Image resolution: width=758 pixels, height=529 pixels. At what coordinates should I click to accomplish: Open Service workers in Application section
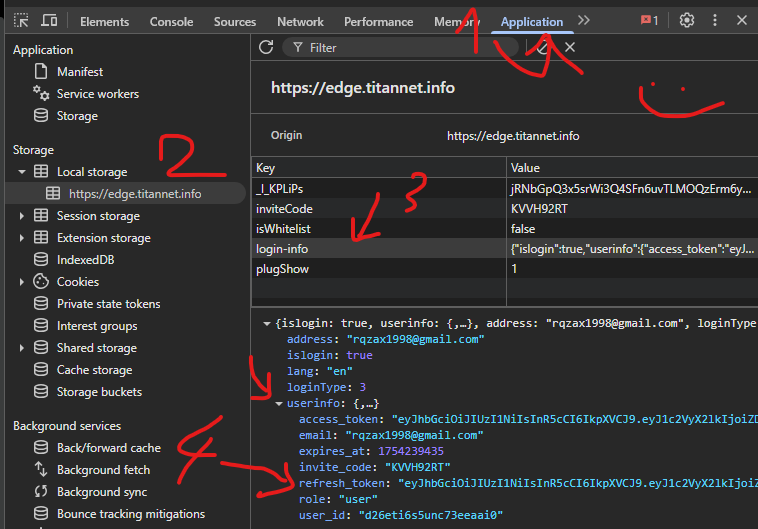click(x=98, y=94)
